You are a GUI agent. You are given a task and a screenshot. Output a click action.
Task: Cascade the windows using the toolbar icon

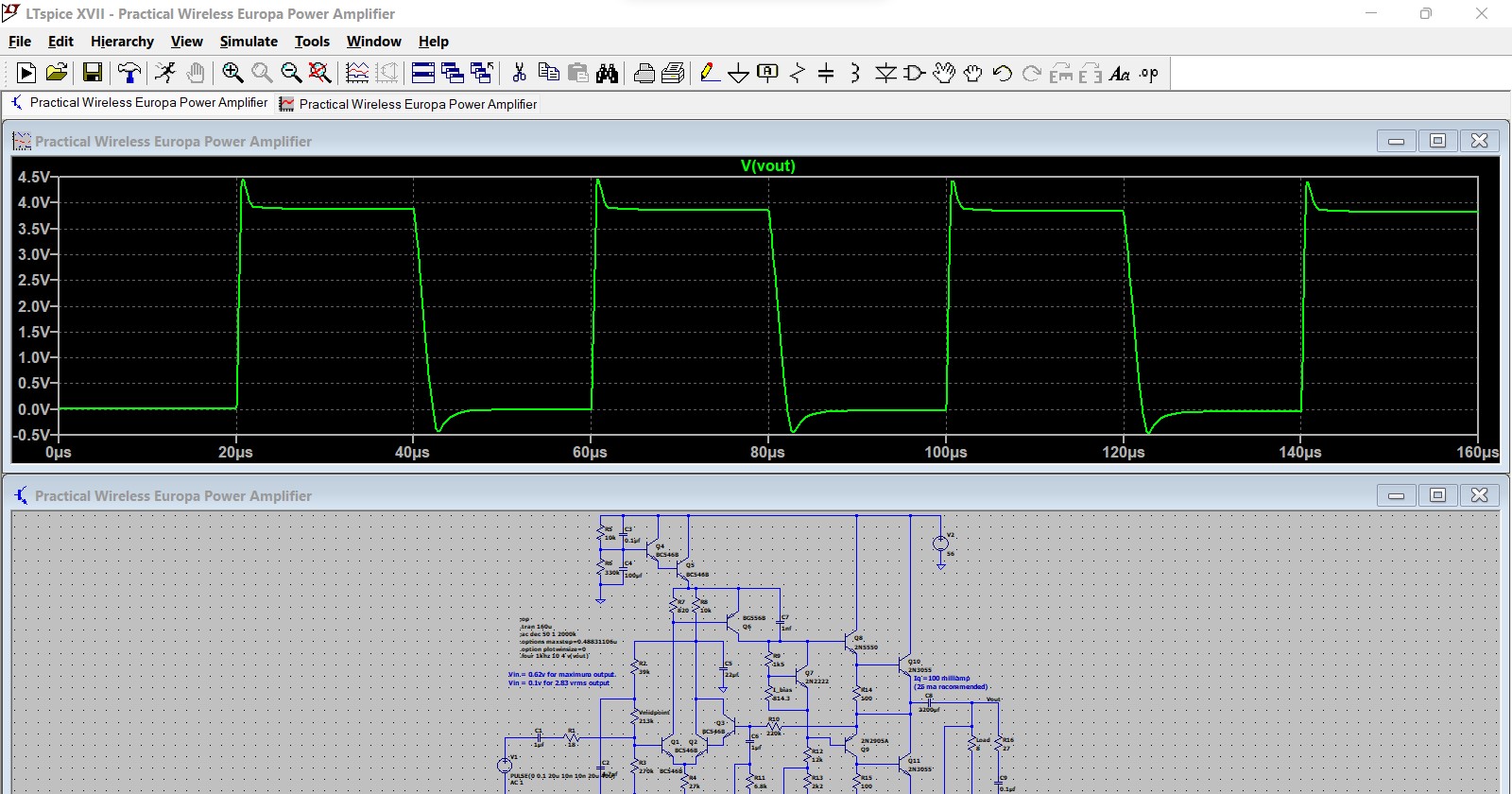click(x=453, y=73)
